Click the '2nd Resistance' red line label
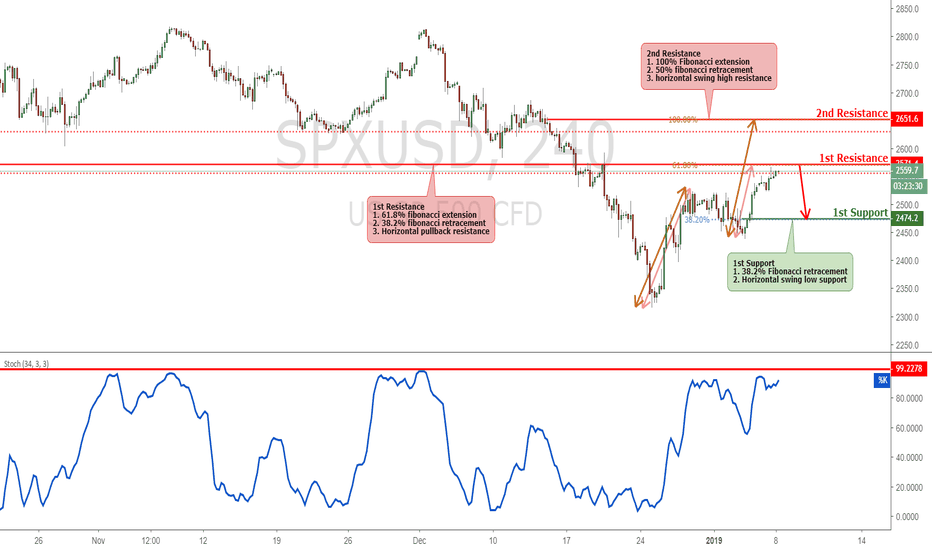 click(851, 113)
